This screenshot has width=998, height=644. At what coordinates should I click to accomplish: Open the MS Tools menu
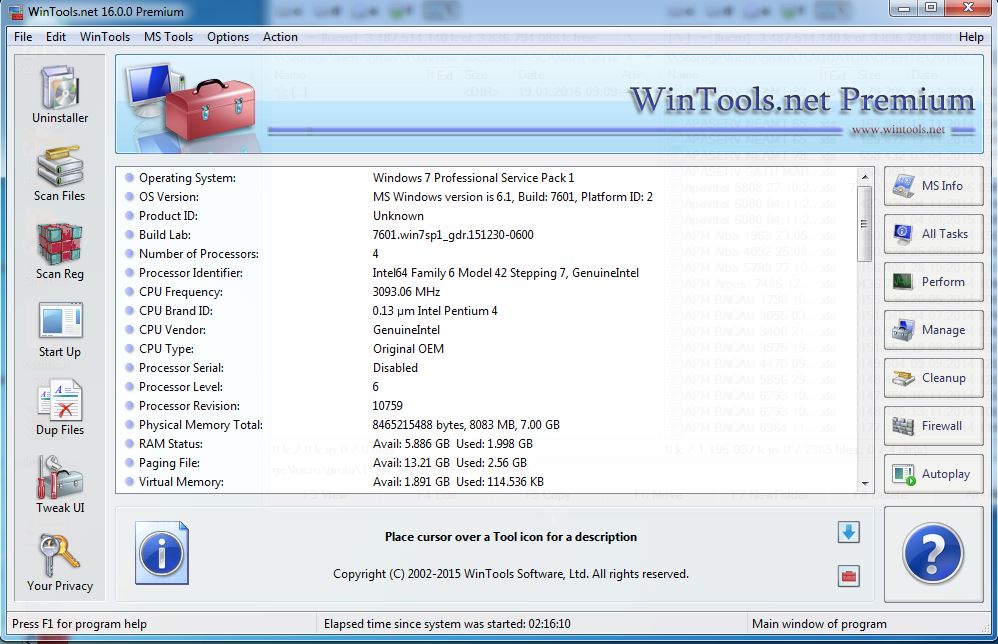pos(168,37)
